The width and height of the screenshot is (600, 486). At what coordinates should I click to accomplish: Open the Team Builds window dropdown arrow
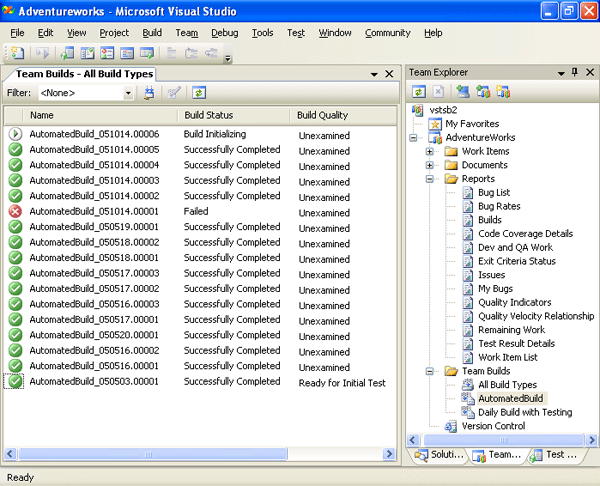374,74
